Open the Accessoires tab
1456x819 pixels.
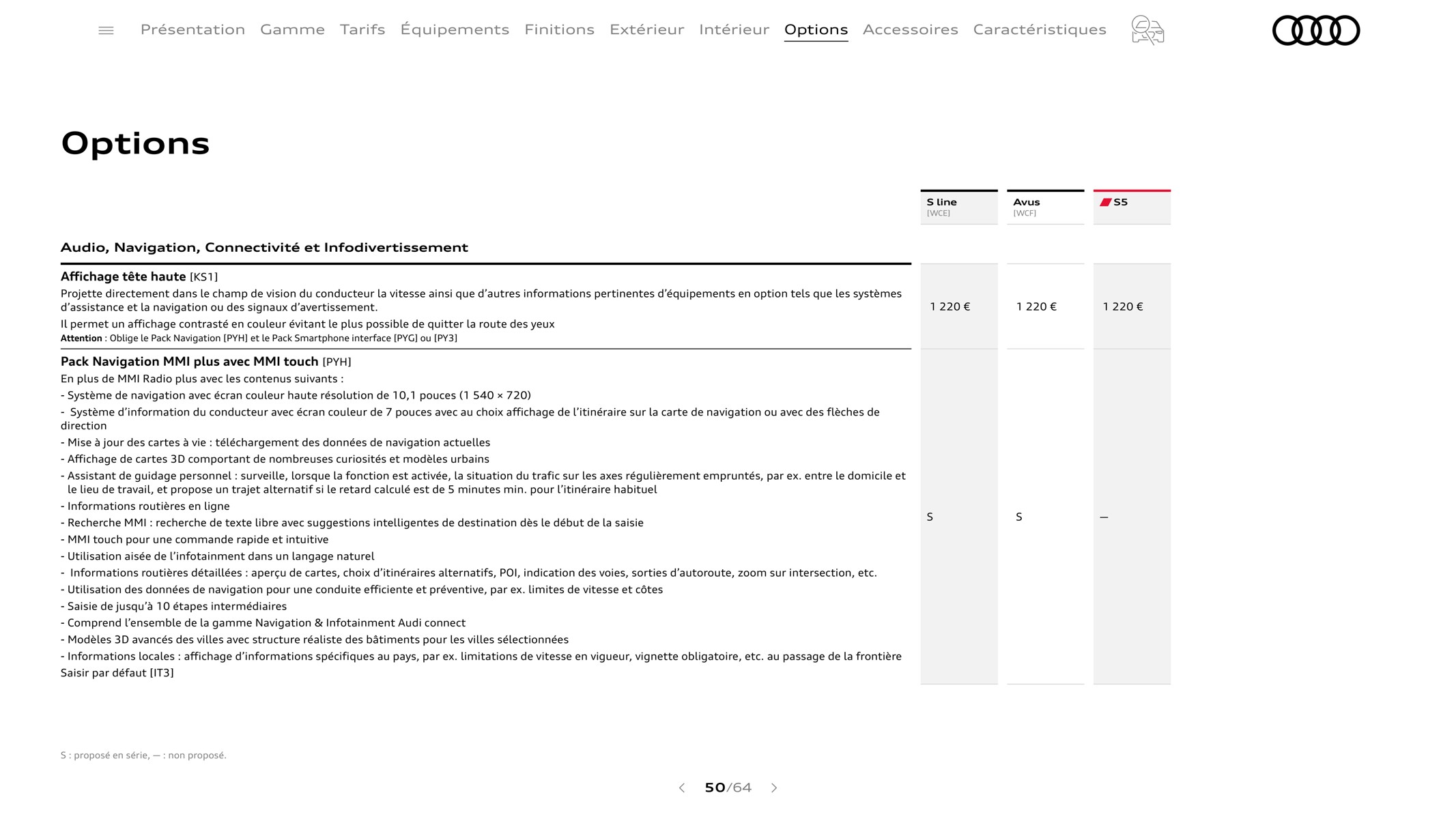[910, 29]
